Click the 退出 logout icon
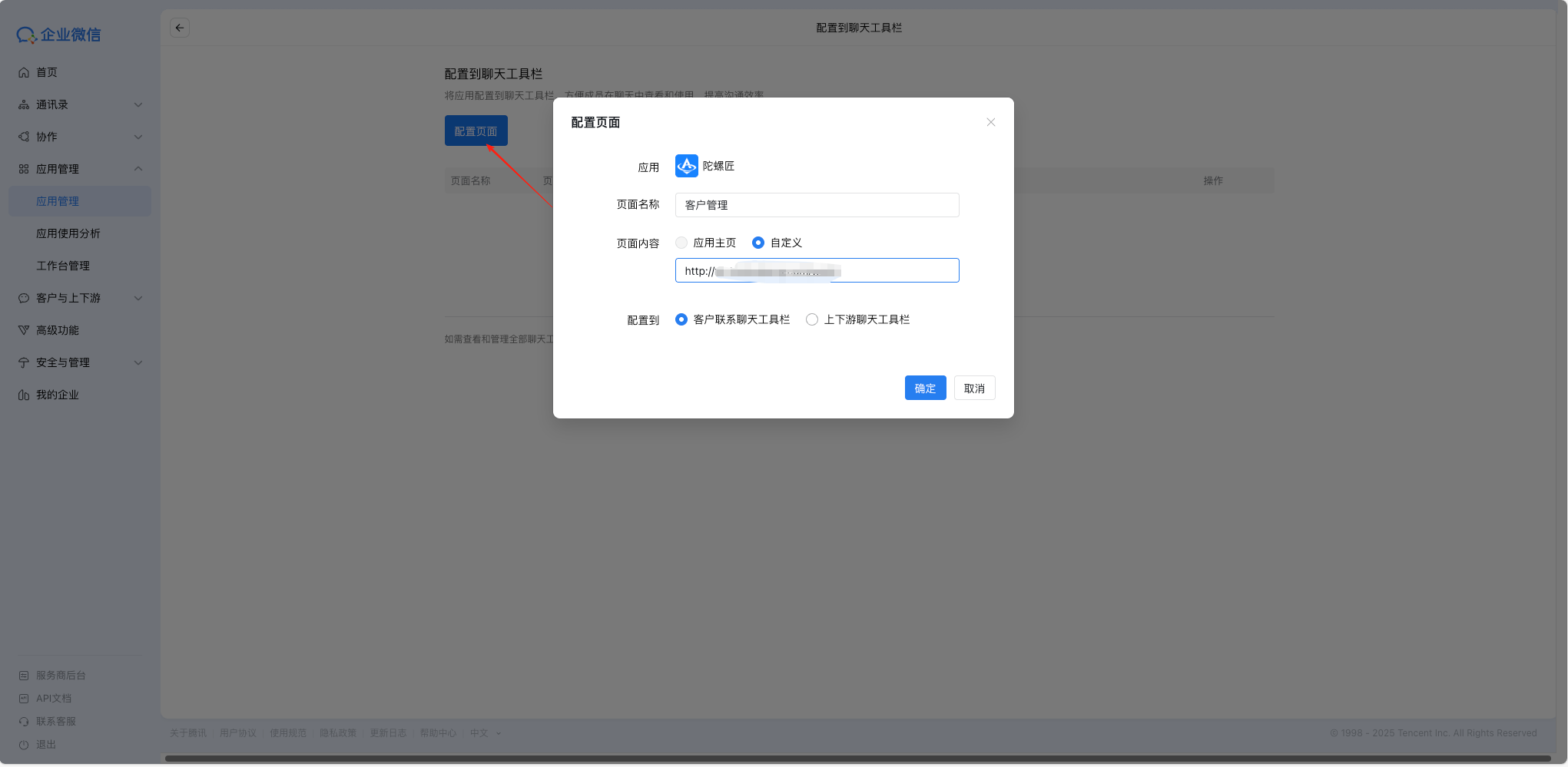The width and height of the screenshot is (1568, 767). 24,745
